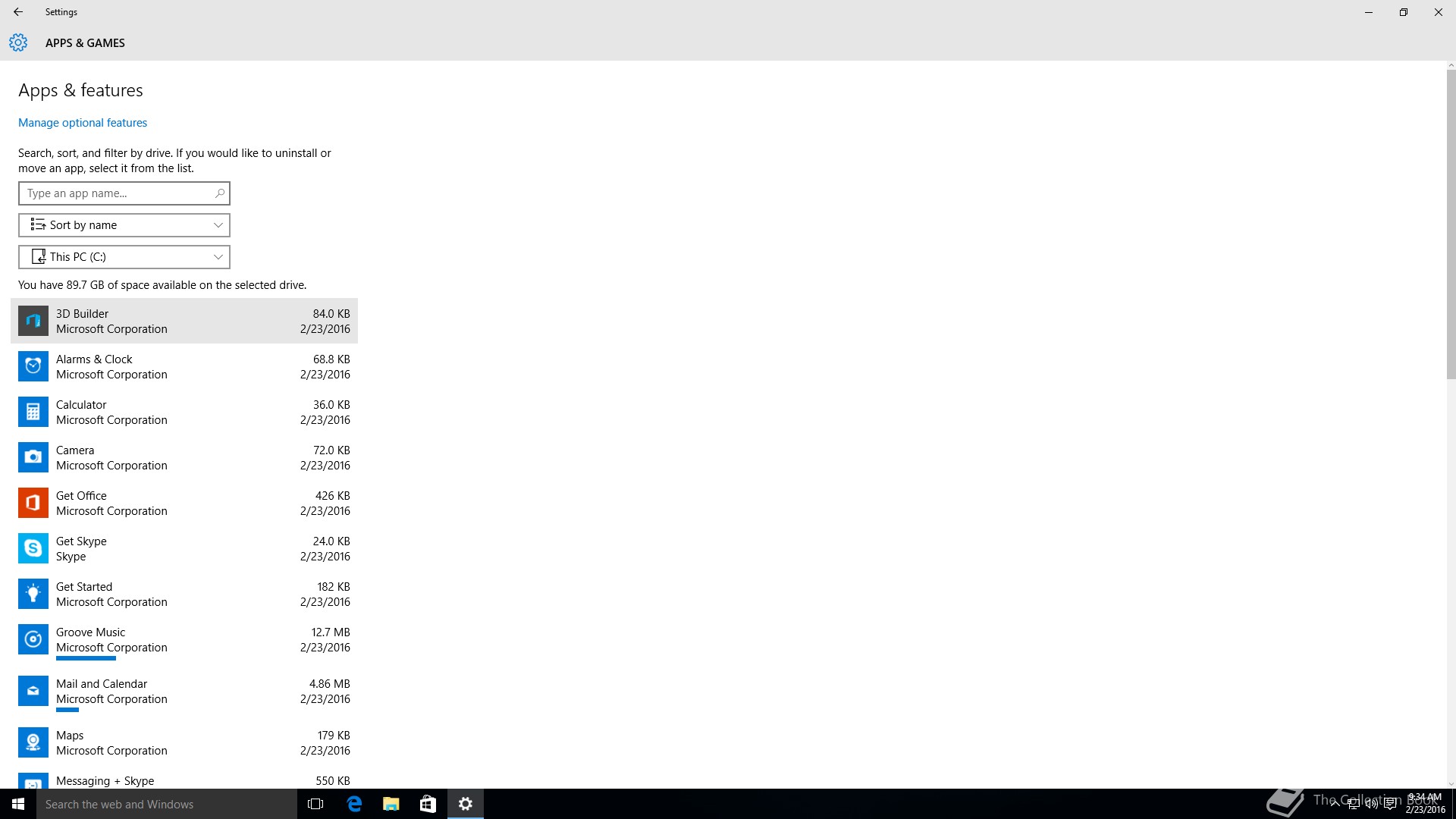Click the Mail and Calendar progress bar
This screenshot has width=1456, height=819.
[x=67, y=710]
